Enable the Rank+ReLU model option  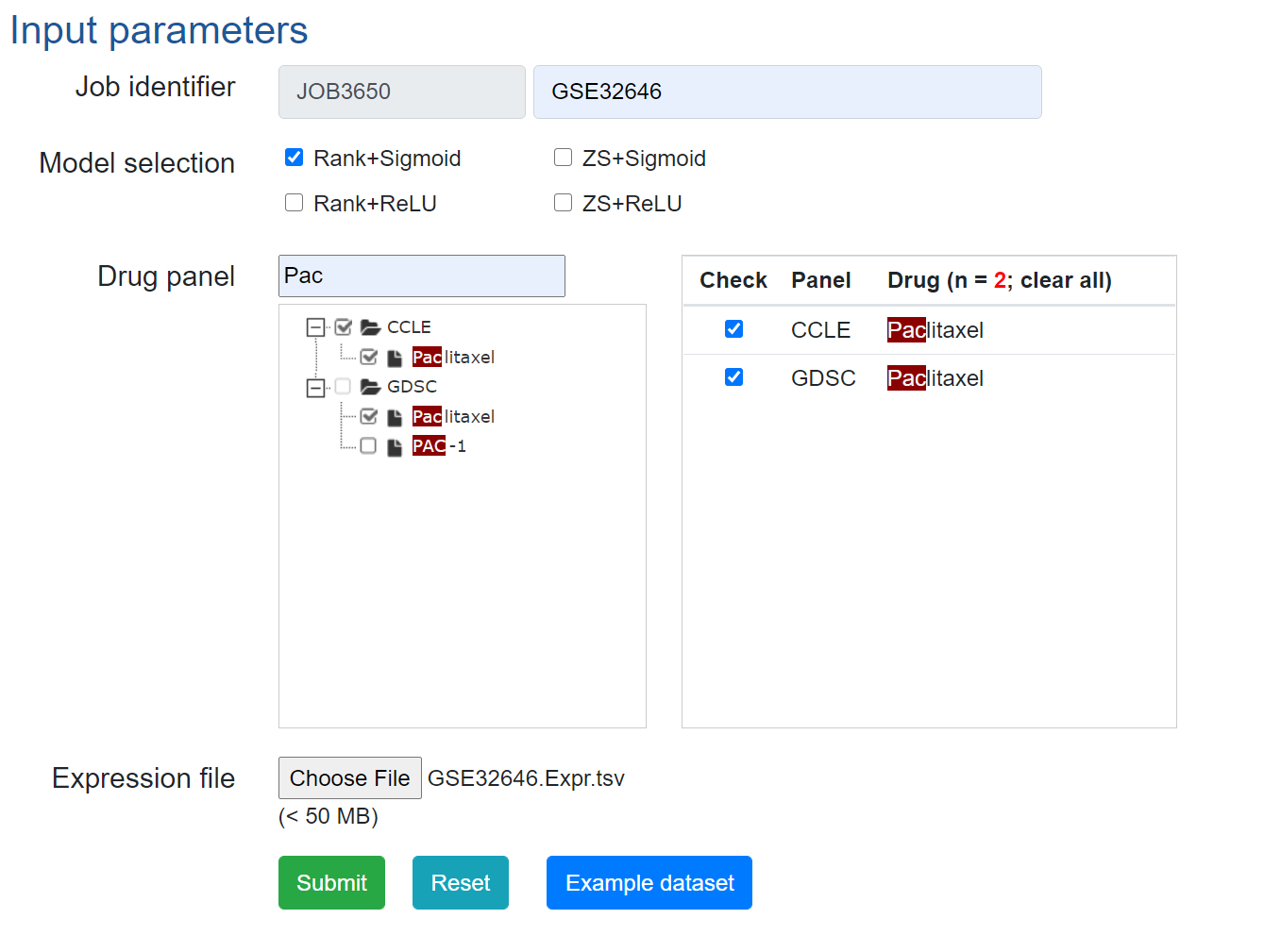point(295,203)
